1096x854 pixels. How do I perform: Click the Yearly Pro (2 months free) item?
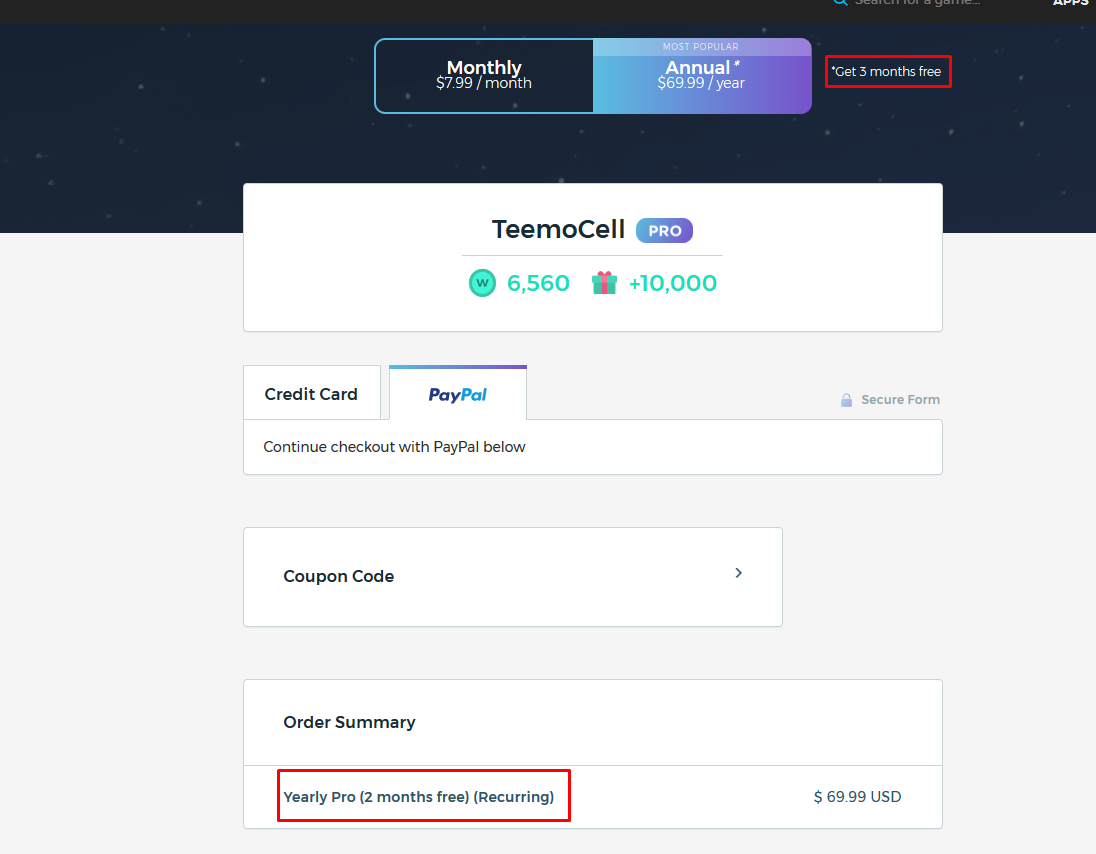point(419,797)
